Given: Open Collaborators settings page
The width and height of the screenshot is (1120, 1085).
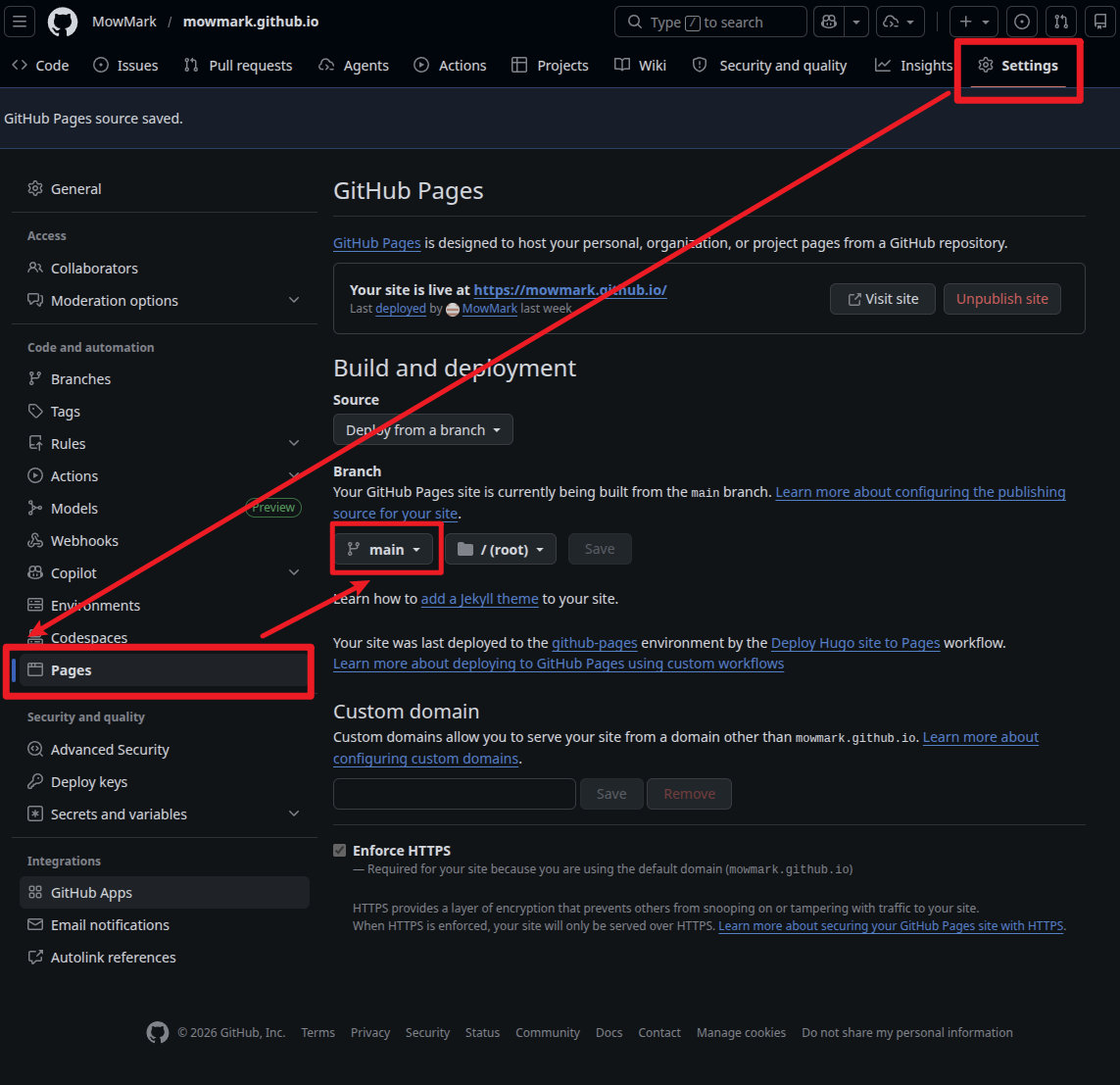Looking at the screenshot, I should pyautogui.click(x=165, y=268).
